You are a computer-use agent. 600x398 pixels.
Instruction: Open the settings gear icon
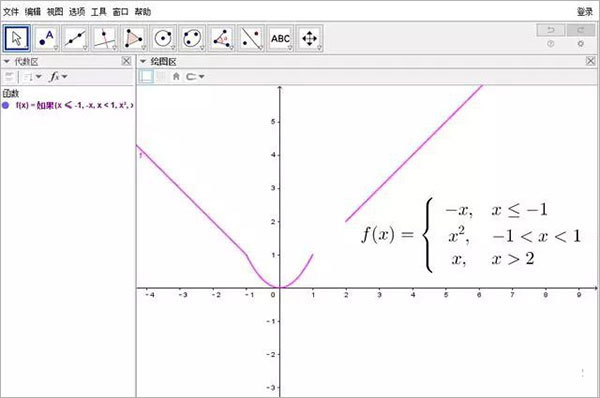580,44
